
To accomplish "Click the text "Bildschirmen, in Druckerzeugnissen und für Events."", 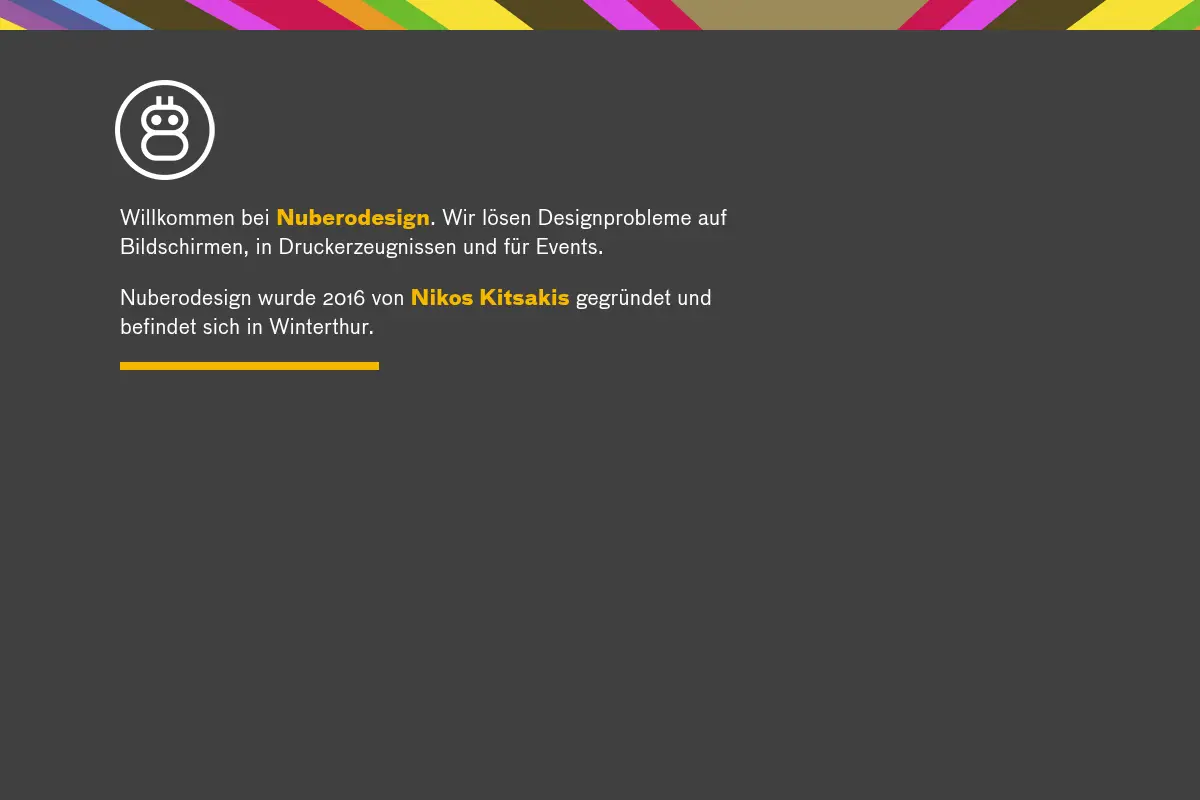I will point(362,247).
